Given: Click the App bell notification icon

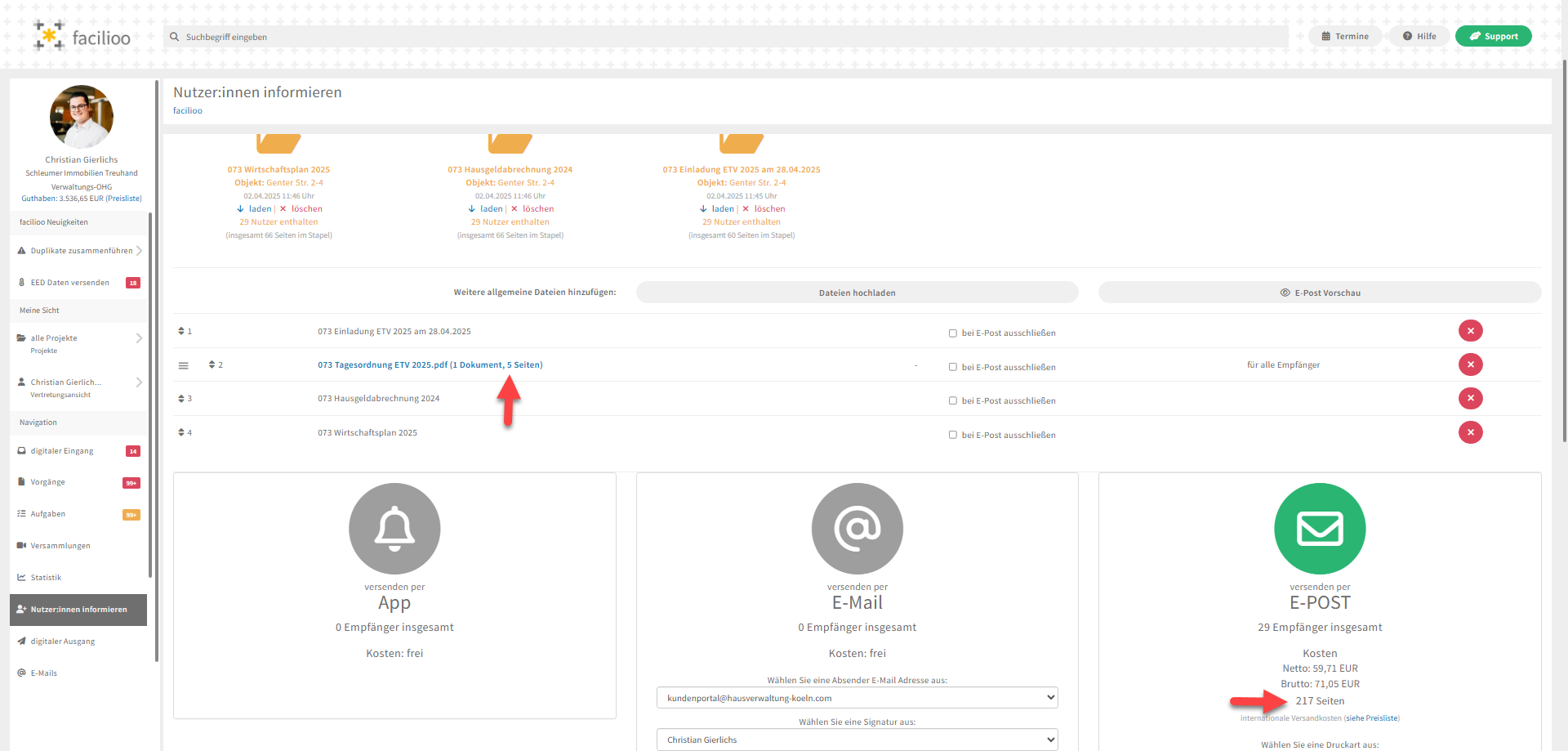Looking at the screenshot, I should tap(394, 529).
